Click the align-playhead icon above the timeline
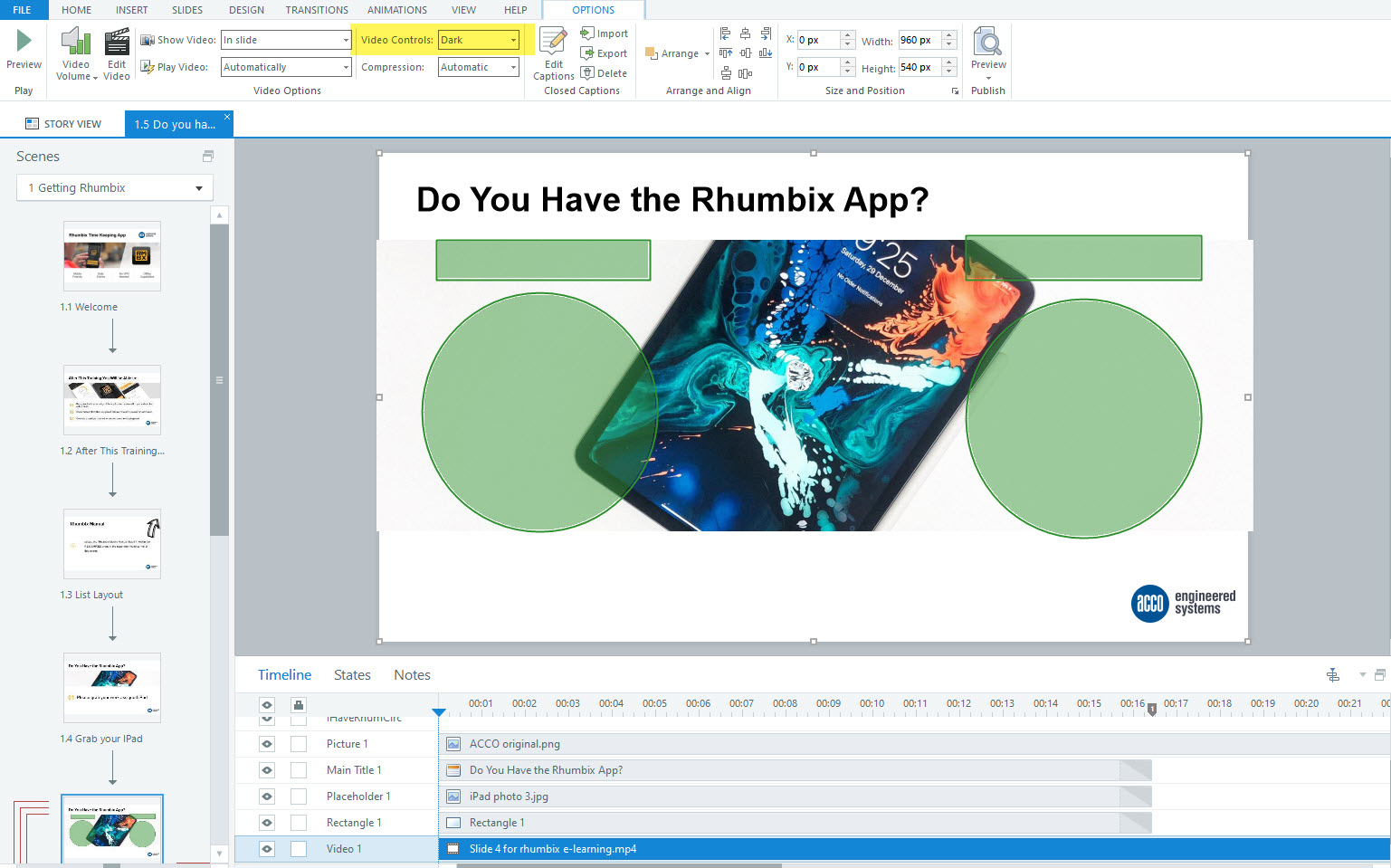This screenshot has height=868, width=1391. [1333, 674]
